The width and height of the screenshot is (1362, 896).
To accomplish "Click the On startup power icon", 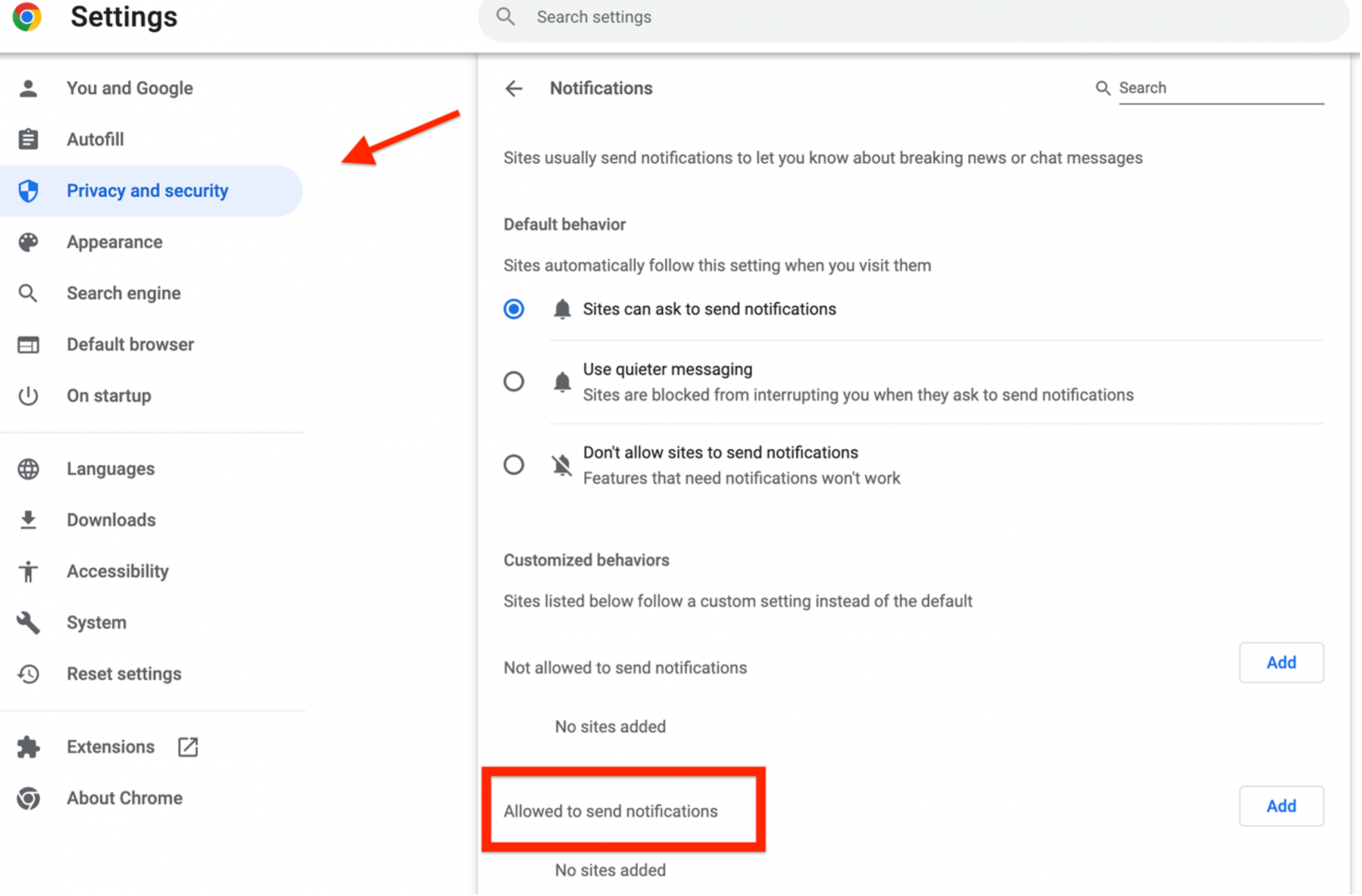I will tap(28, 396).
